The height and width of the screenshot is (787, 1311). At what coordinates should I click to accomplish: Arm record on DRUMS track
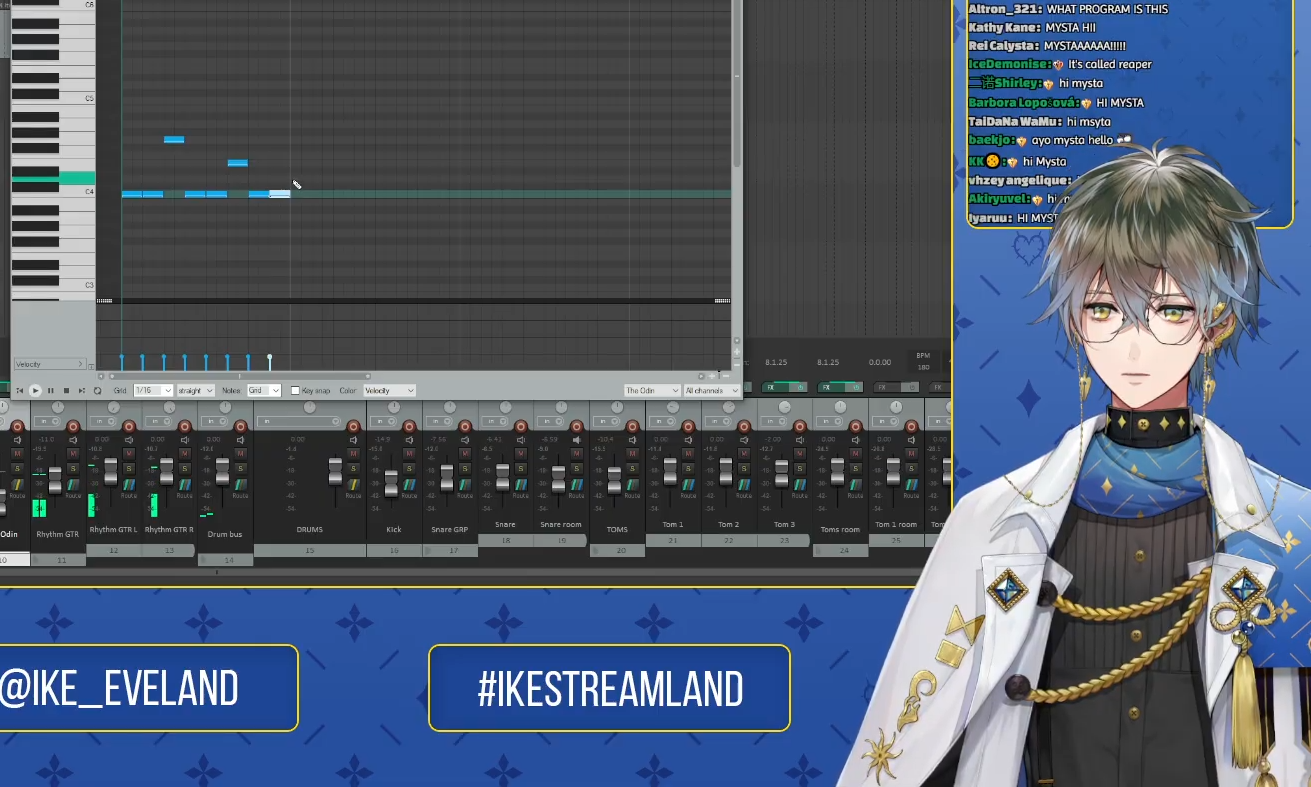[353, 426]
